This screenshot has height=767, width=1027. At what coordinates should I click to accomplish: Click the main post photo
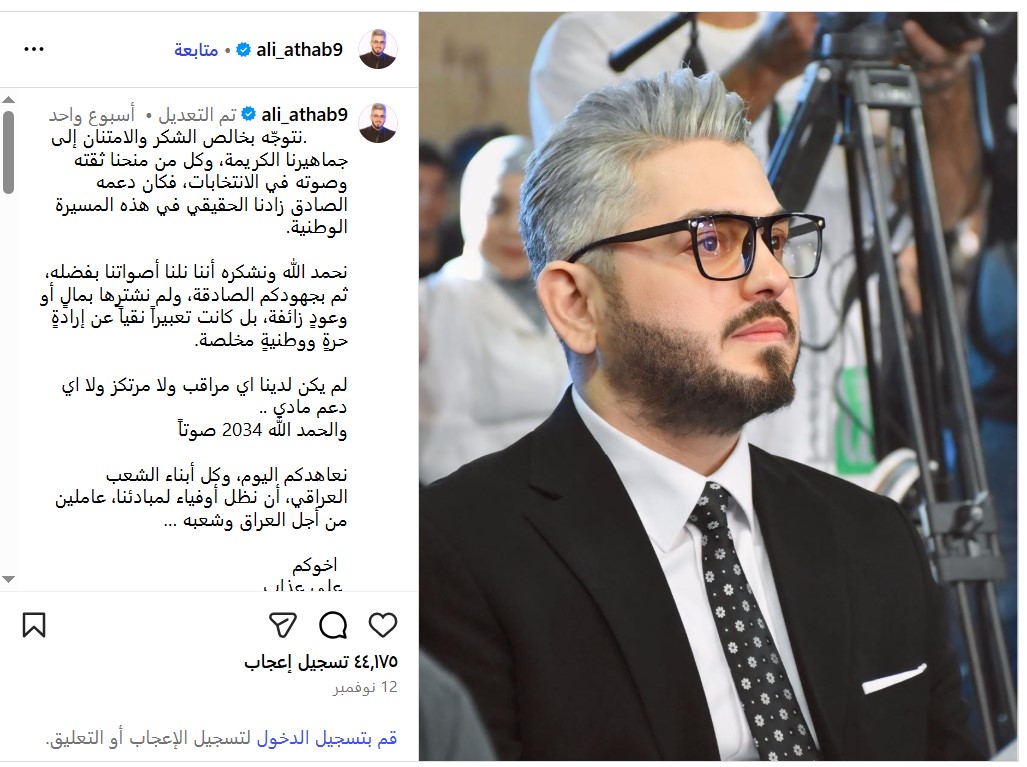point(719,386)
